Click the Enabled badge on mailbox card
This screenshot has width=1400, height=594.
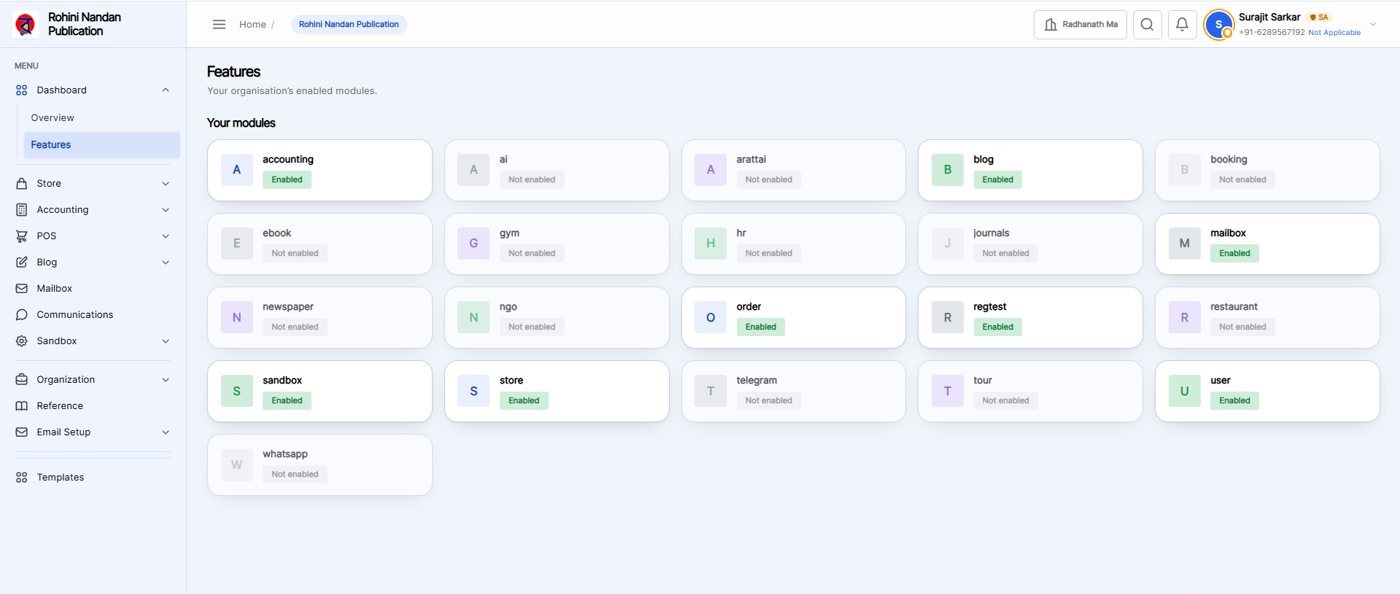pos(1234,253)
